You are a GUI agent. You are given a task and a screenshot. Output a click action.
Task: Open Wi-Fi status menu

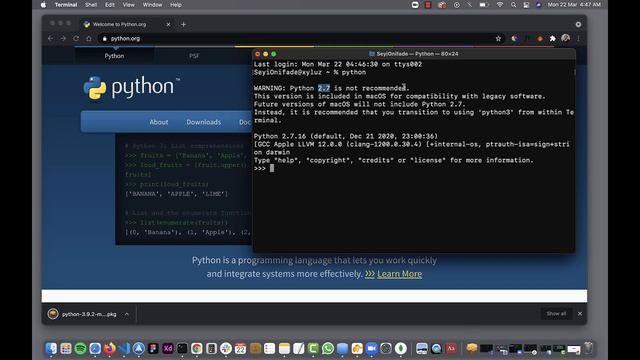coord(500,5)
